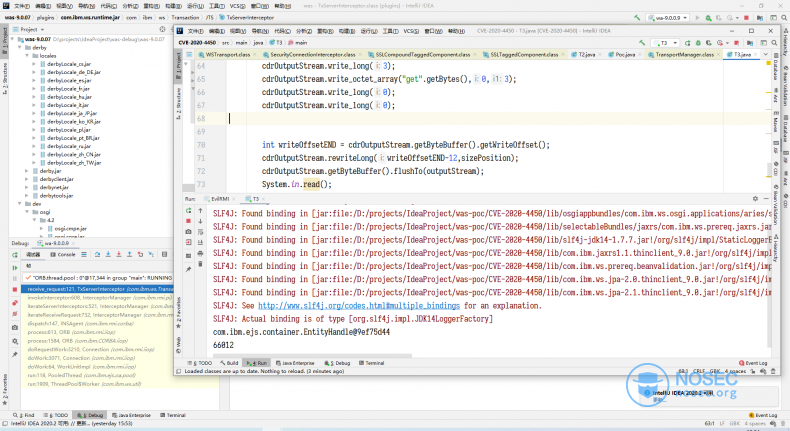The height and width of the screenshot is (431, 790).
Task: Click the print icon in Run console
Action: (201, 254)
